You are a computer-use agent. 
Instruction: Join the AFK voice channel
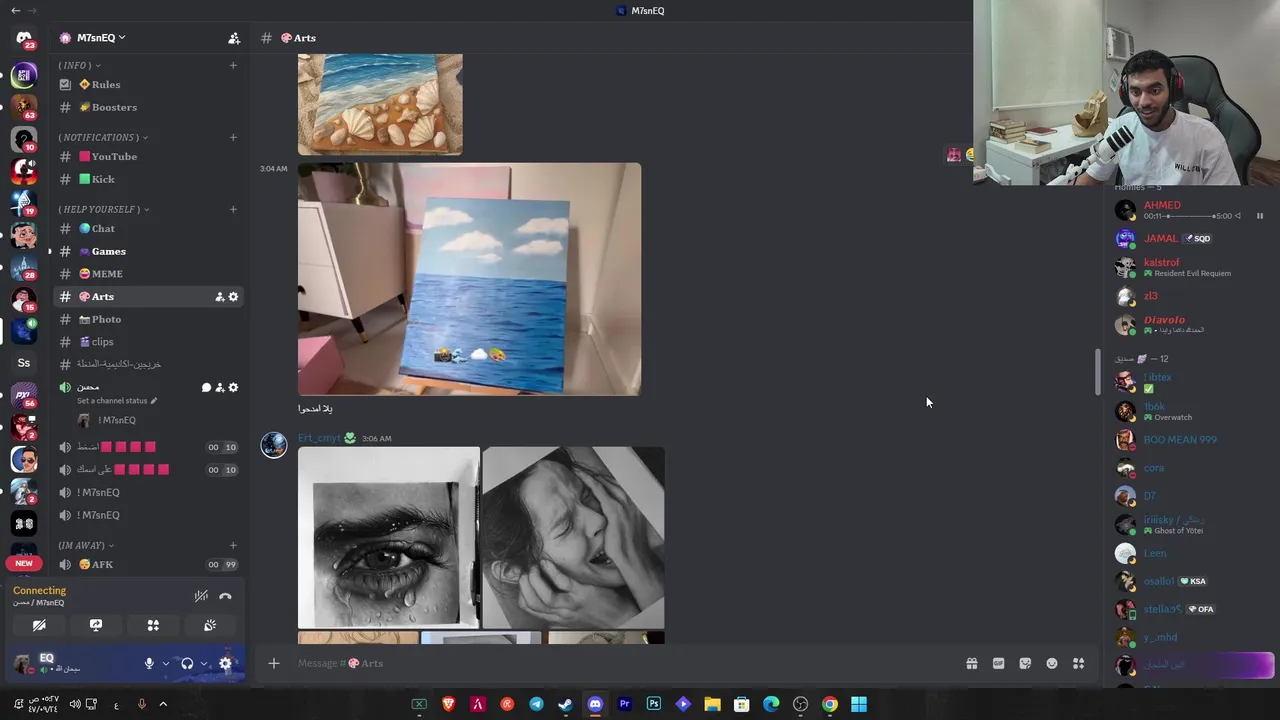tap(148, 565)
